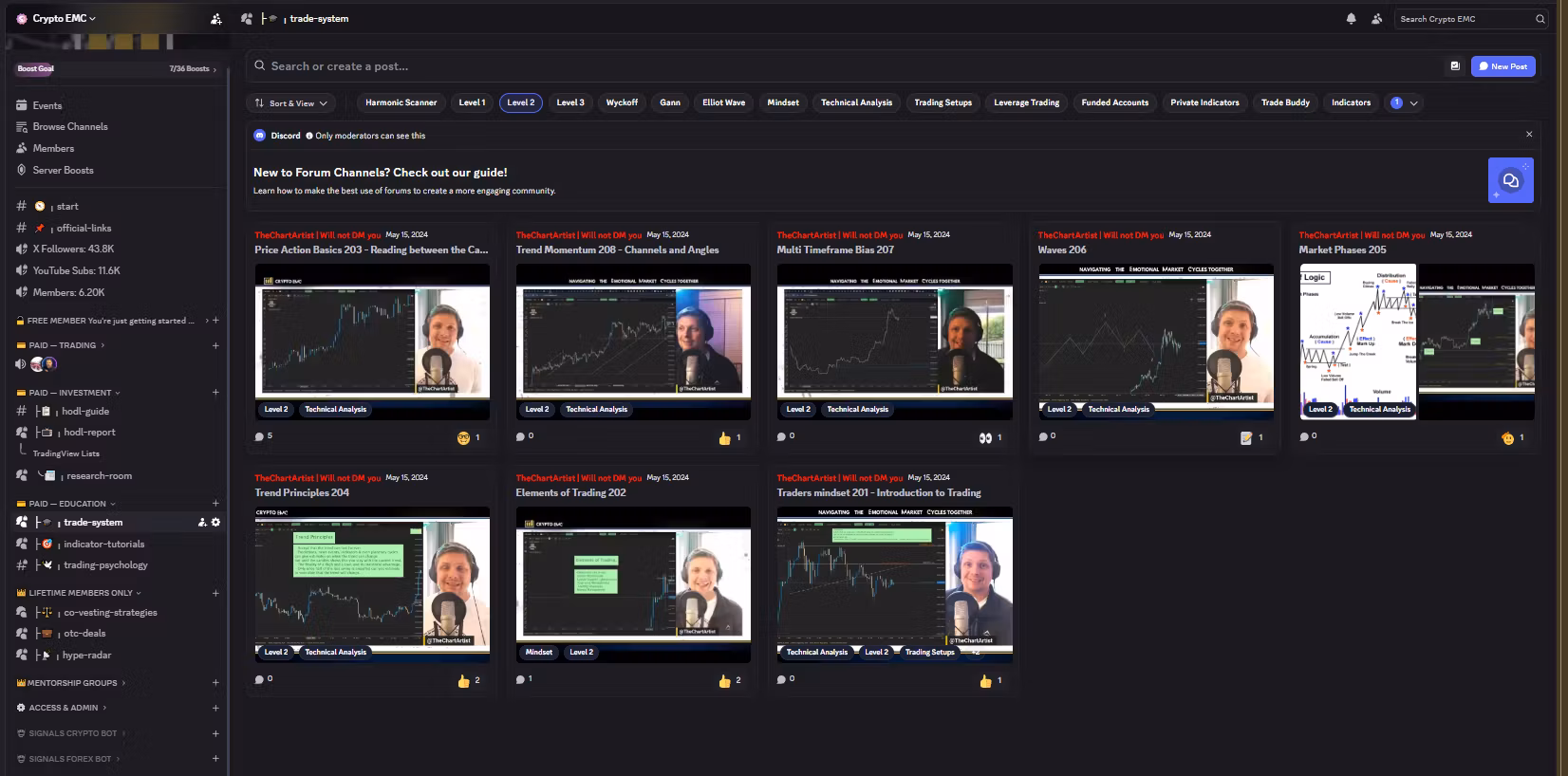The width and height of the screenshot is (1568, 776).
Task: Open trade-system channel settings gear
Action: point(215,522)
